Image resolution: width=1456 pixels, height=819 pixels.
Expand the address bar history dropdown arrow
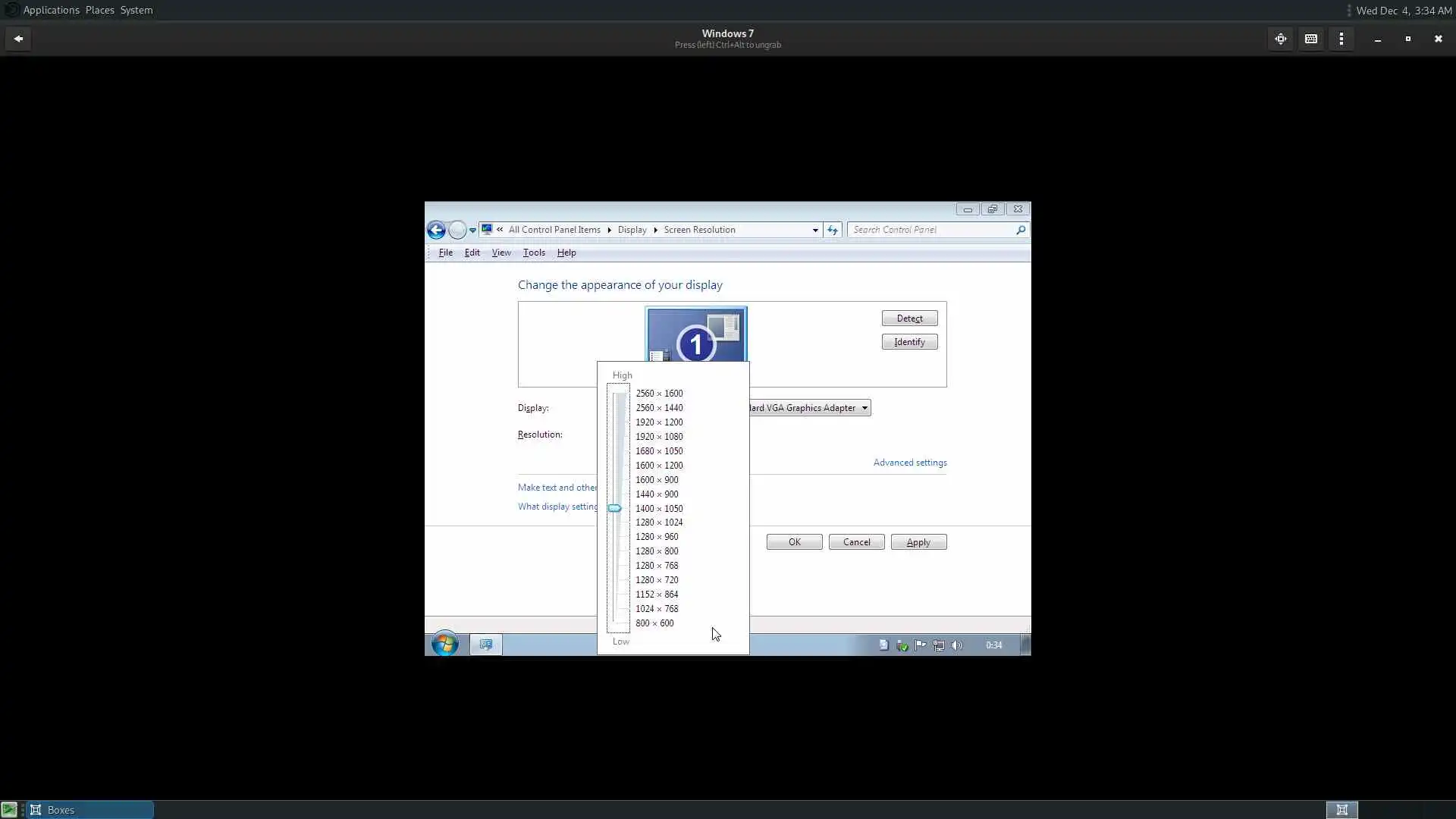815,230
